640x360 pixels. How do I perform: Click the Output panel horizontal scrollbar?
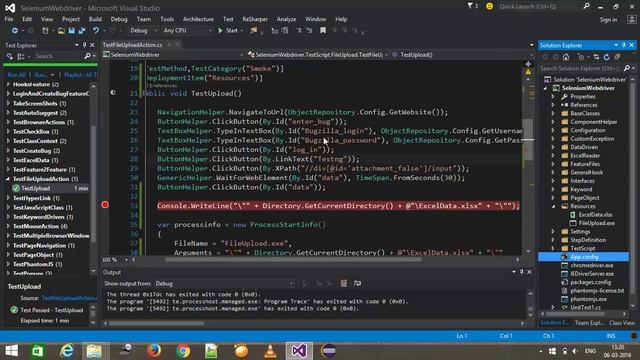(157, 323)
